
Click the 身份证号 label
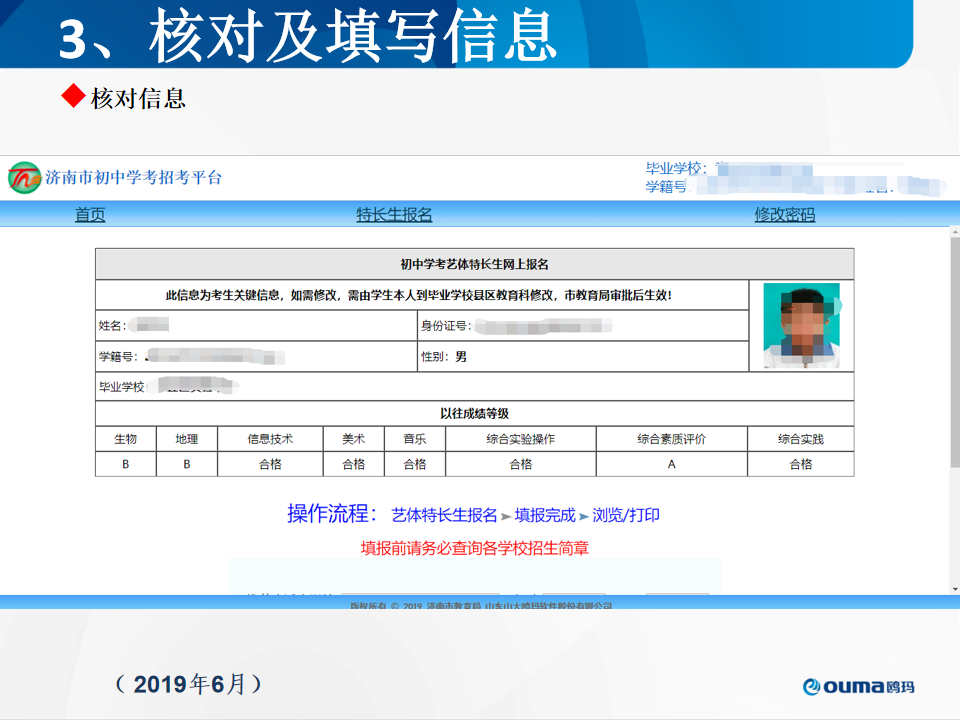[x=446, y=326]
